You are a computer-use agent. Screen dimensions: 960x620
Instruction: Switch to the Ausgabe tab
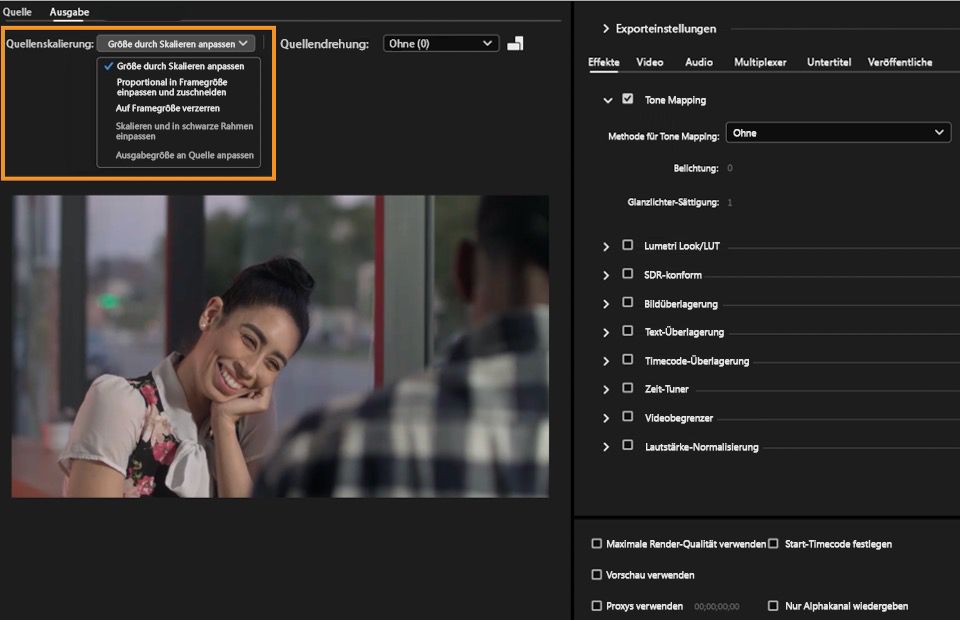click(x=69, y=12)
